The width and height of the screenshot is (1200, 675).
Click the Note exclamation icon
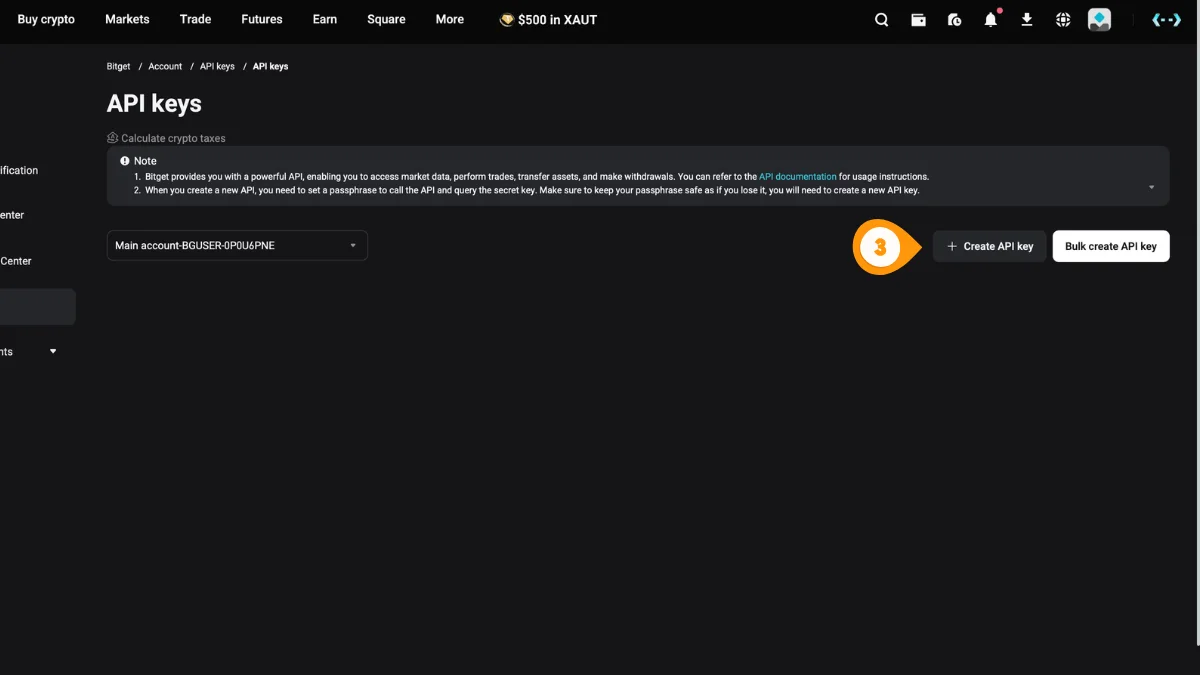[125, 161]
